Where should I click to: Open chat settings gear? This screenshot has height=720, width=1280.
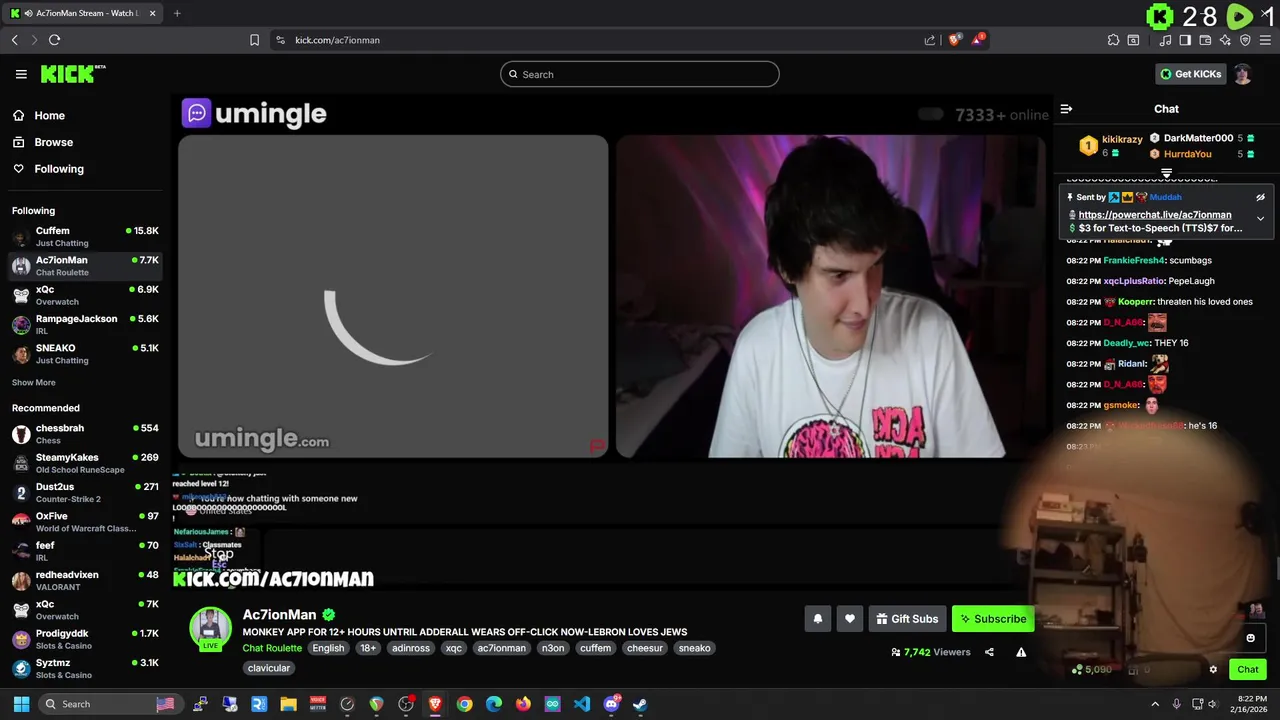[x=1213, y=670]
